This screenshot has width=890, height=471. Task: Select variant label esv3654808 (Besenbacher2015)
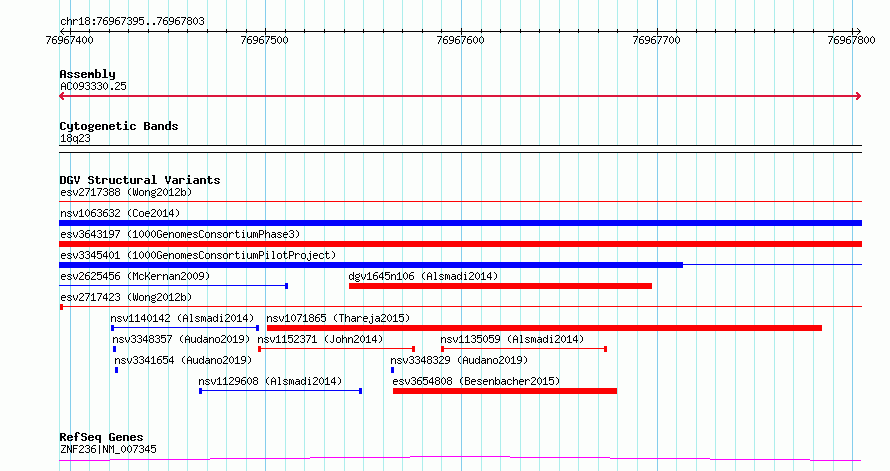click(476, 381)
